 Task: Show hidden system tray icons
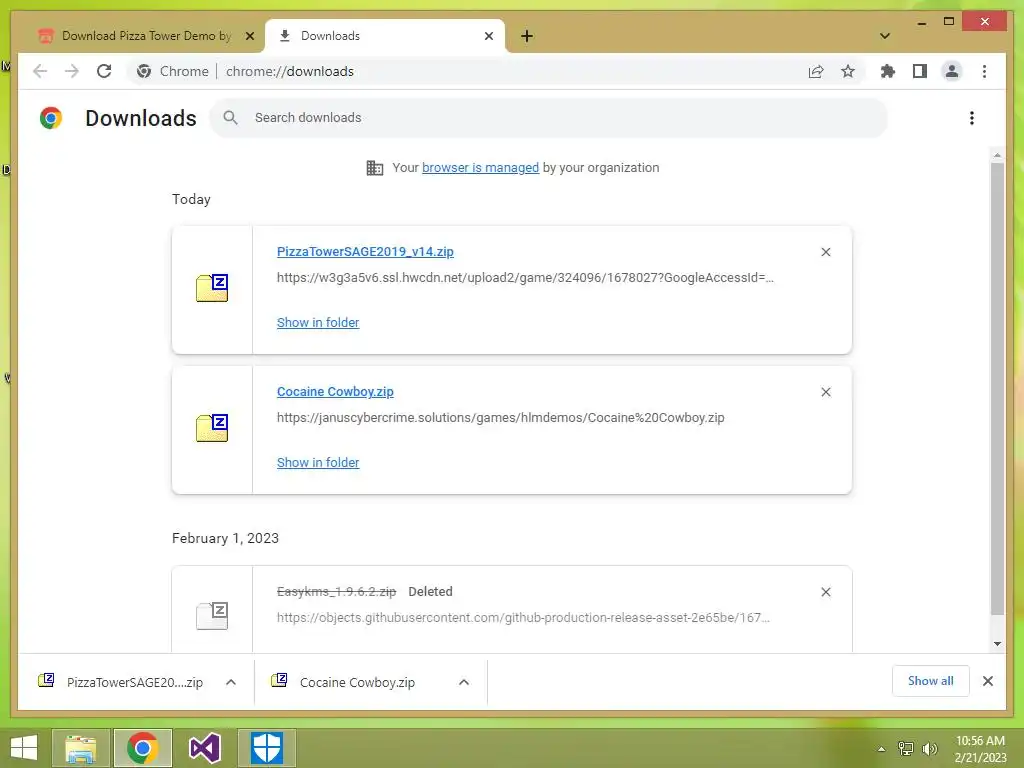pos(881,749)
